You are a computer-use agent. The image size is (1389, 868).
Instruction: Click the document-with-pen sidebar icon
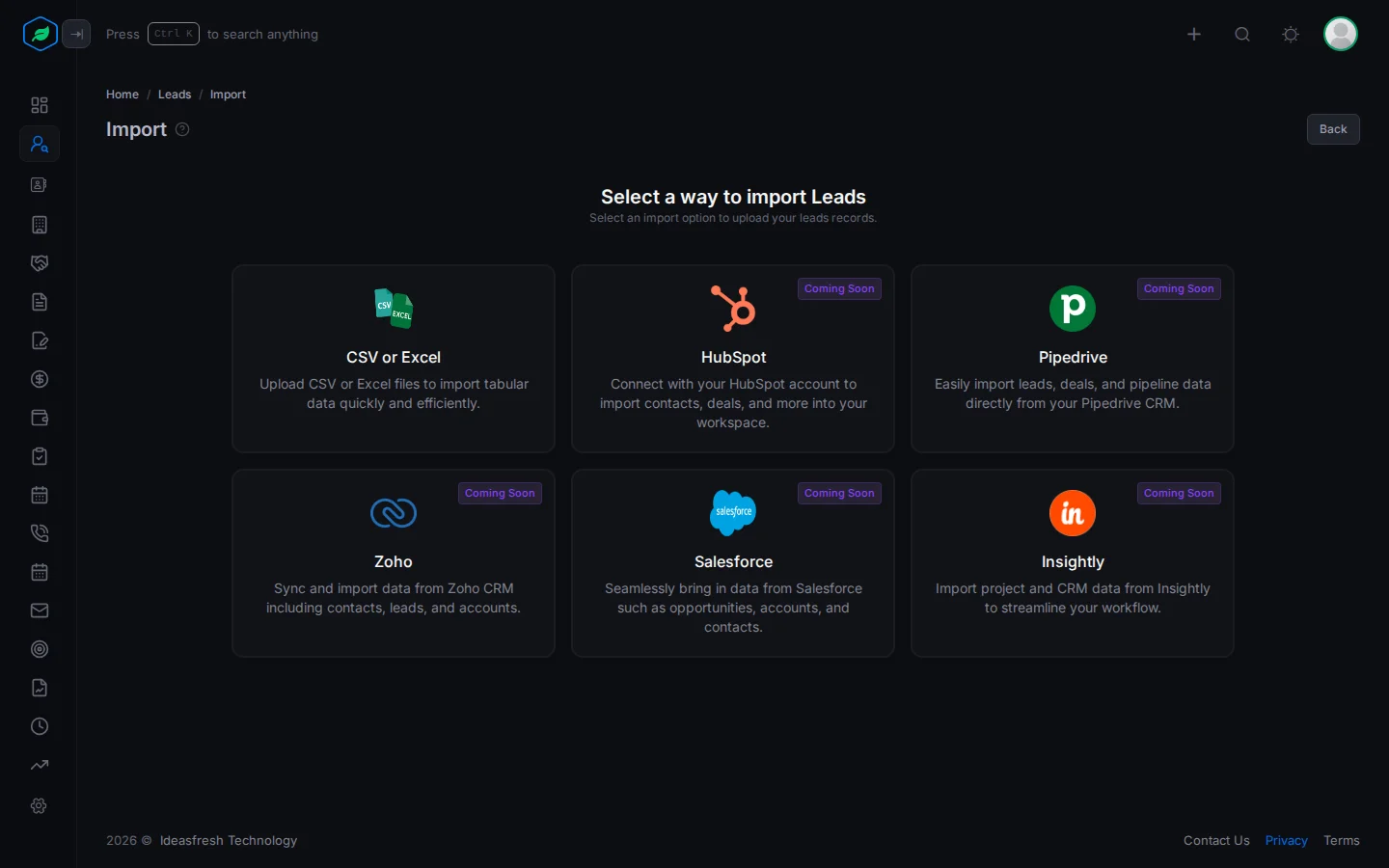(x=40, y=340)
